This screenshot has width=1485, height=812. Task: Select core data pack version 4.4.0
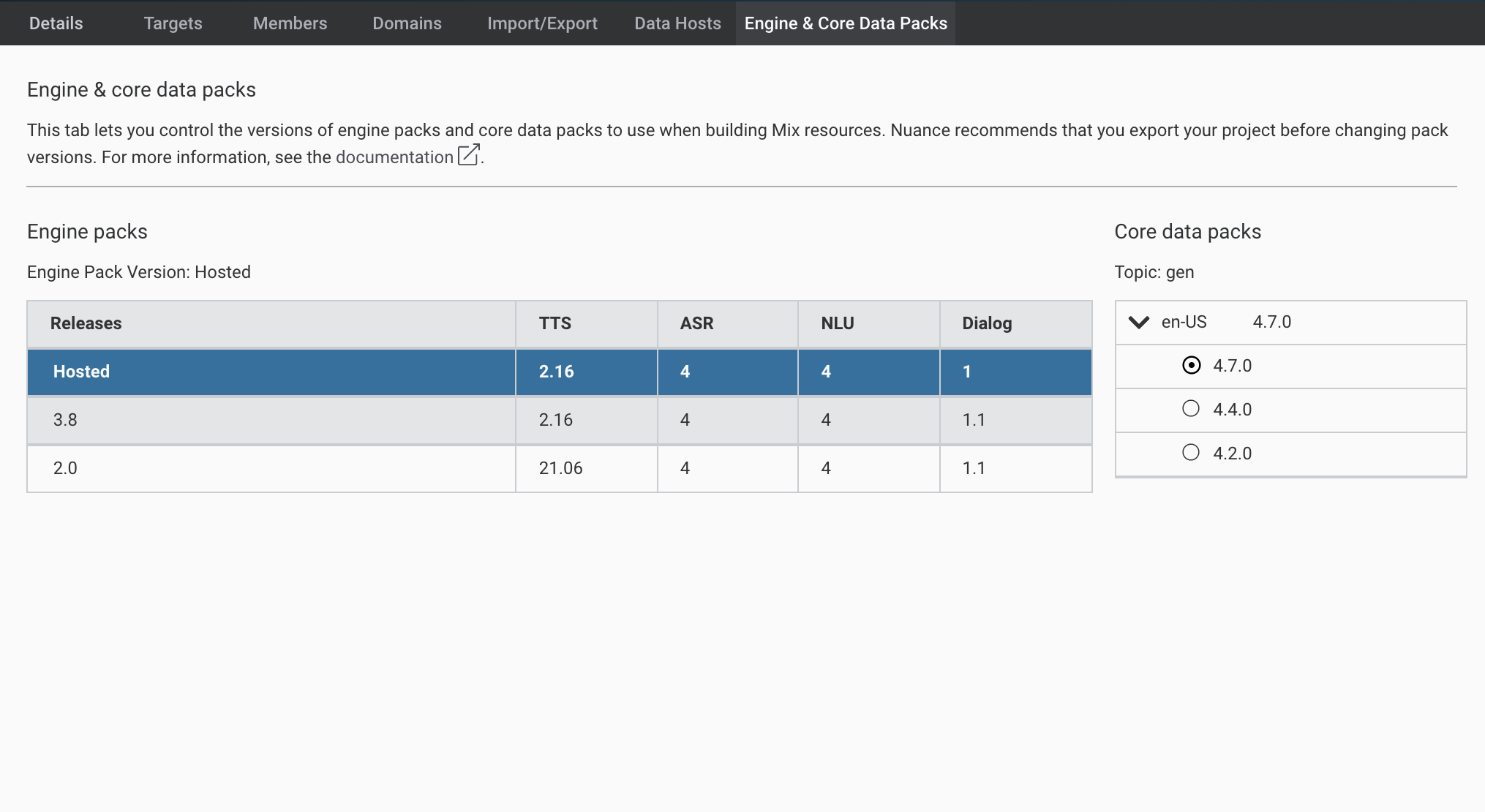click(1191, 409)
